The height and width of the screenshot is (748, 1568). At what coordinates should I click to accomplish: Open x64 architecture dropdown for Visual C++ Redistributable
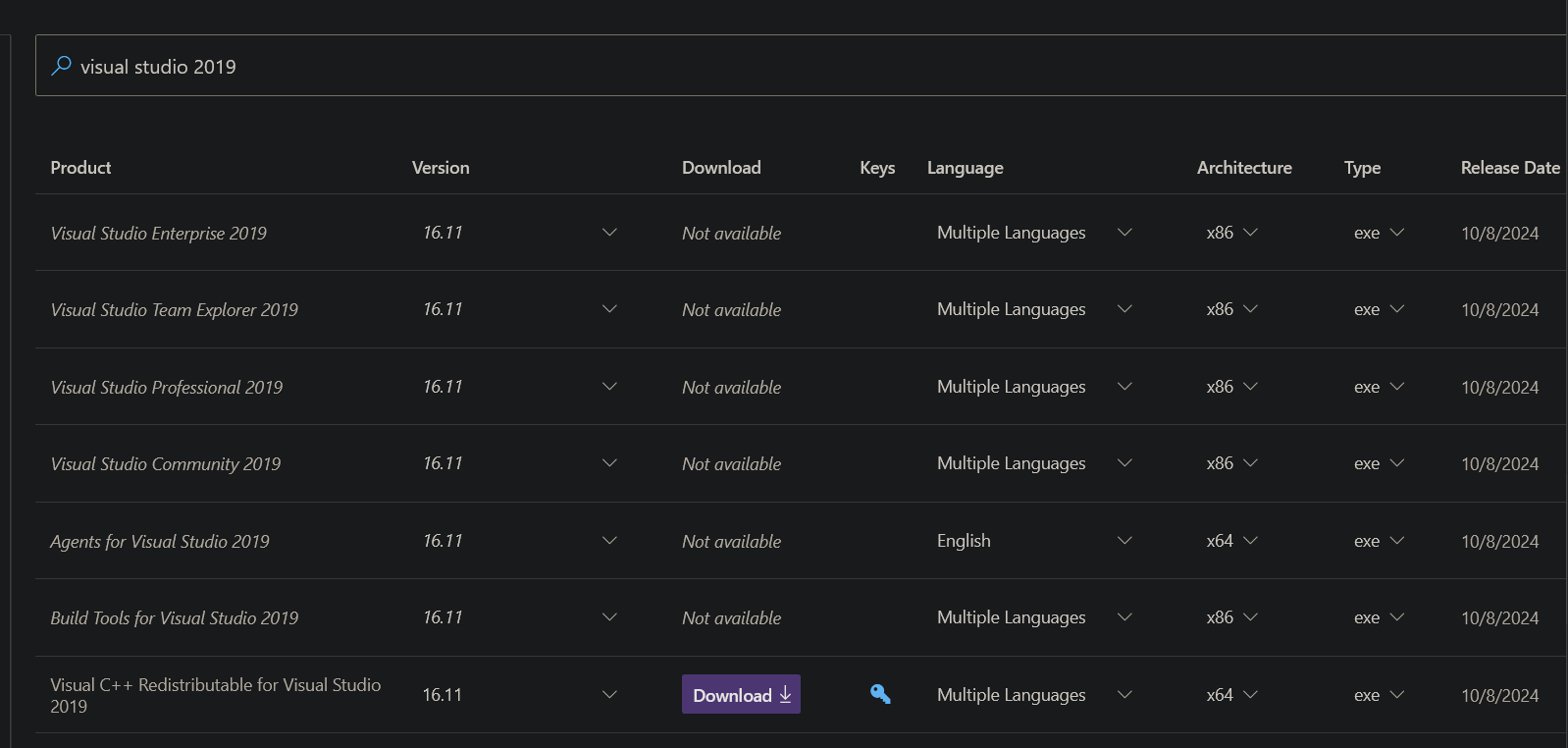[1232, 695]
